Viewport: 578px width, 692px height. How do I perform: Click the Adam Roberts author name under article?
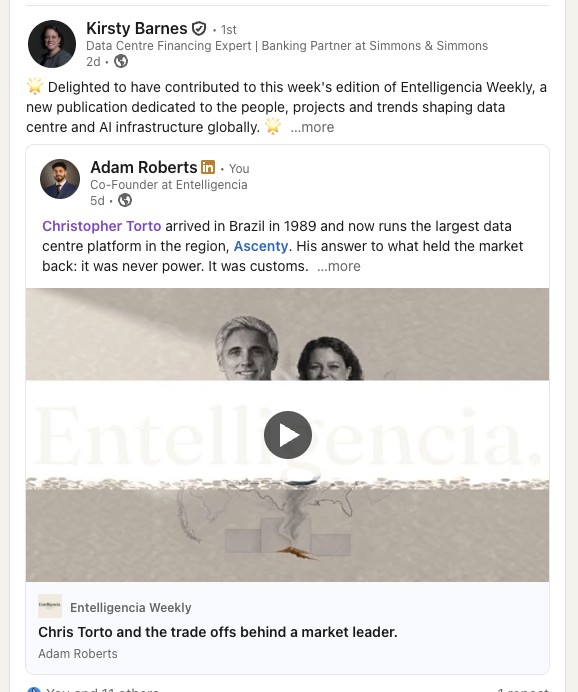click(x=78, y=654)
